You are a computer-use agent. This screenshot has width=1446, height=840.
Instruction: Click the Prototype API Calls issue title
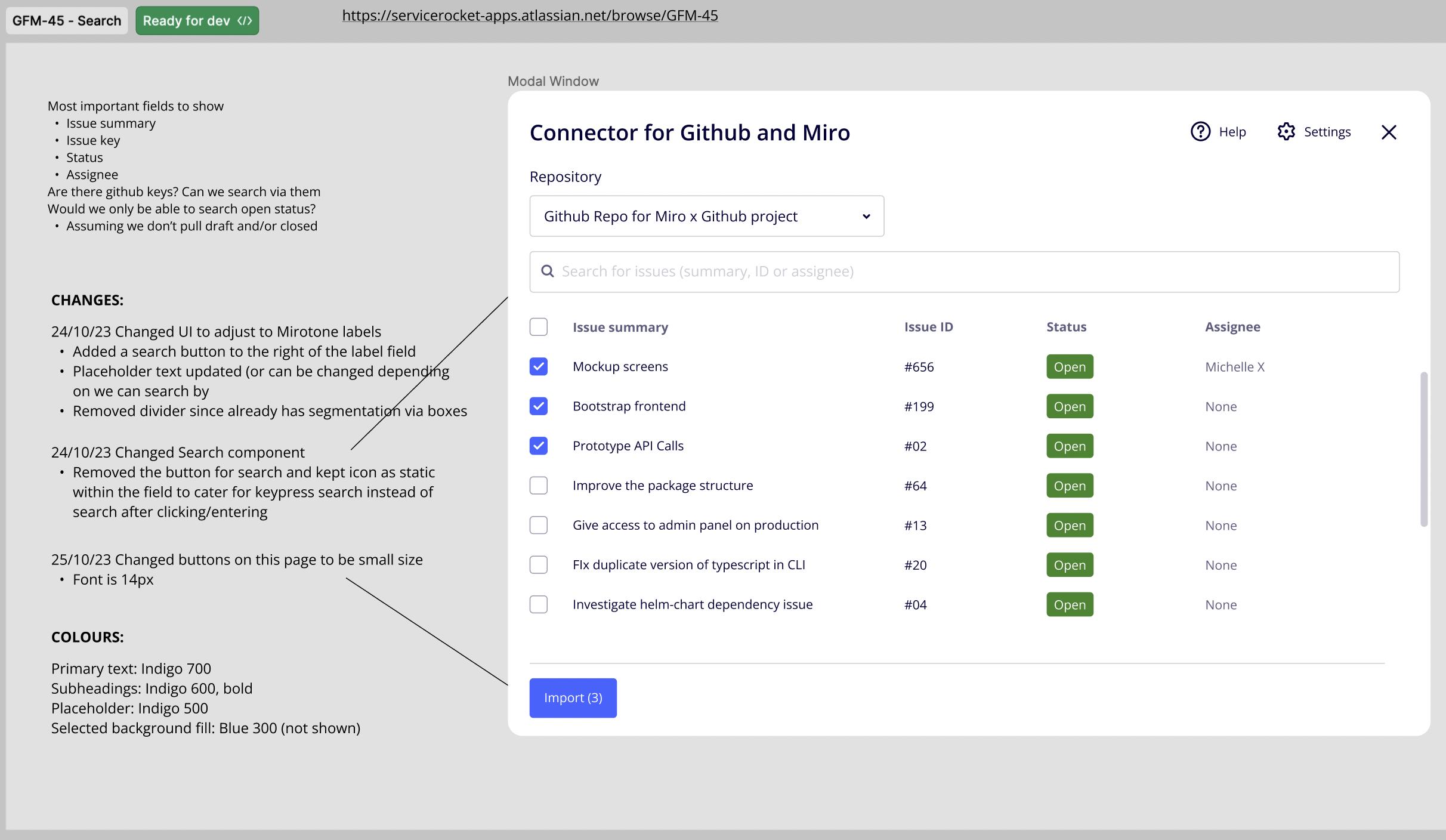628,446
